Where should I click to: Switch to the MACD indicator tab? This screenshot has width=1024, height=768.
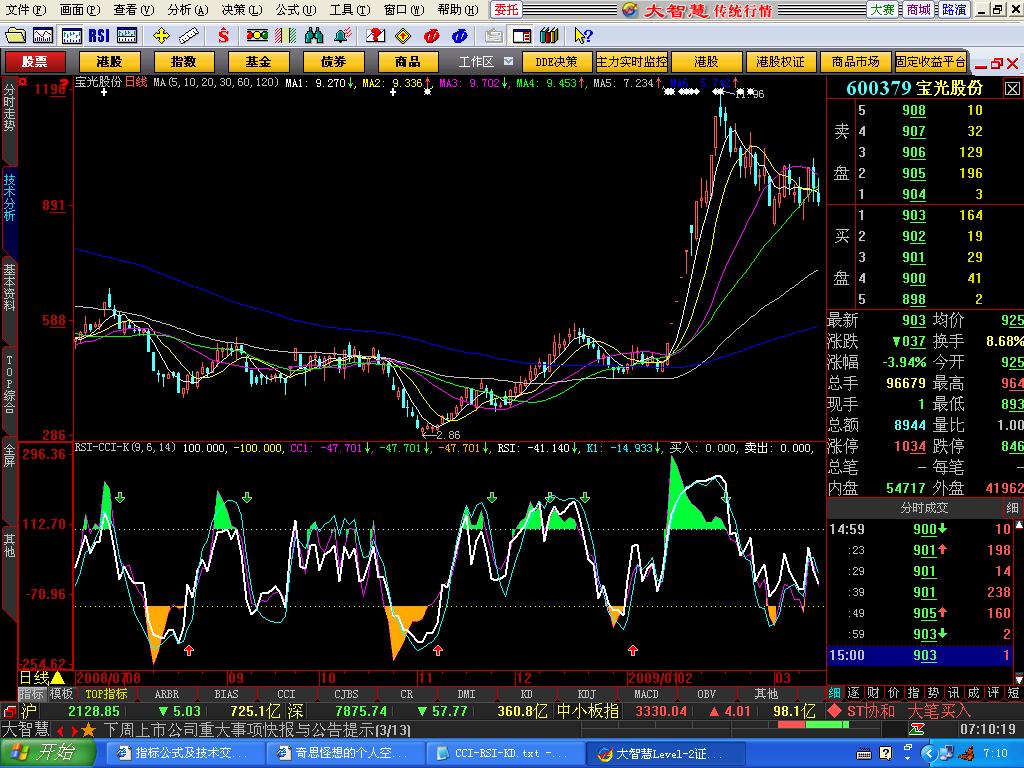[x=646, y=693]
